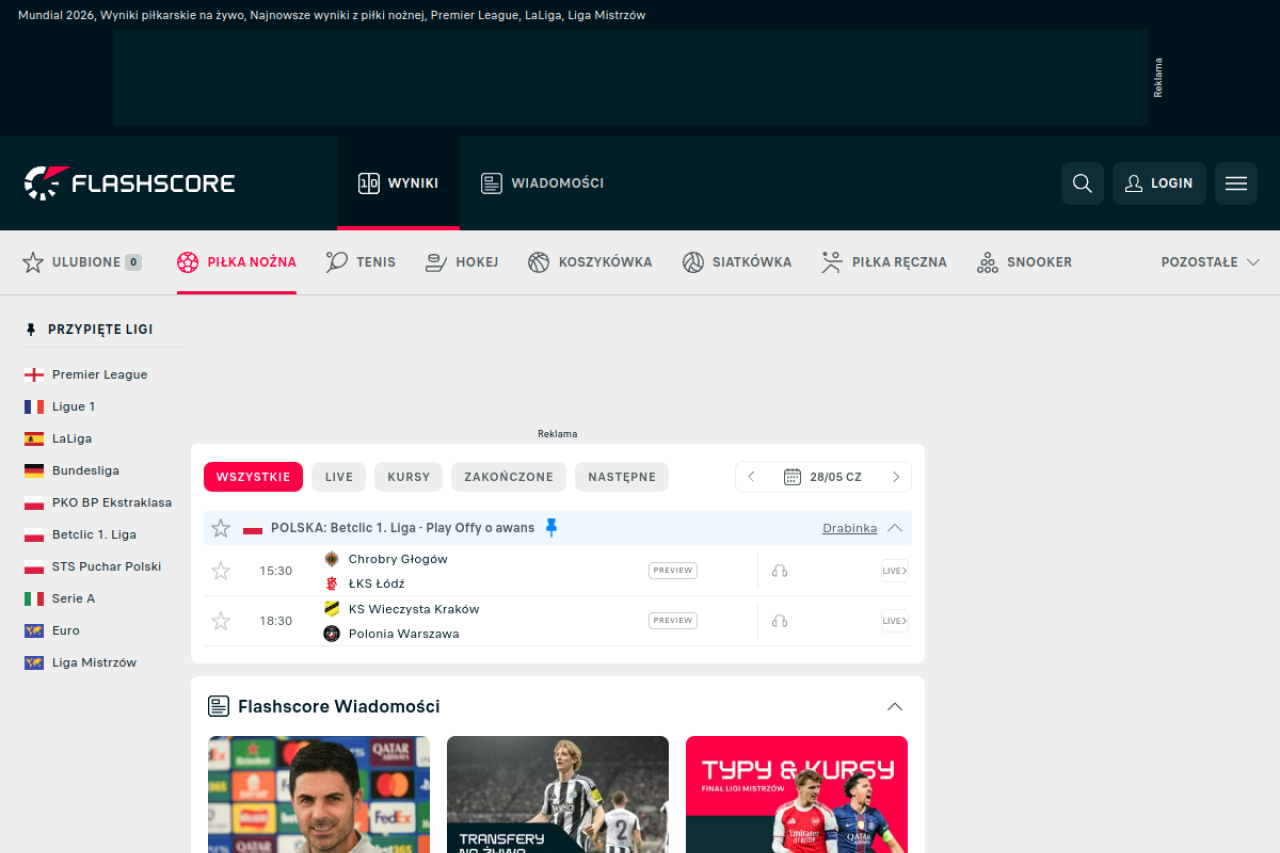The width and height of the screenshot is (1280, 853).
Task: Select SIATKÓWKA sport
Action: [x=737, y=262]
